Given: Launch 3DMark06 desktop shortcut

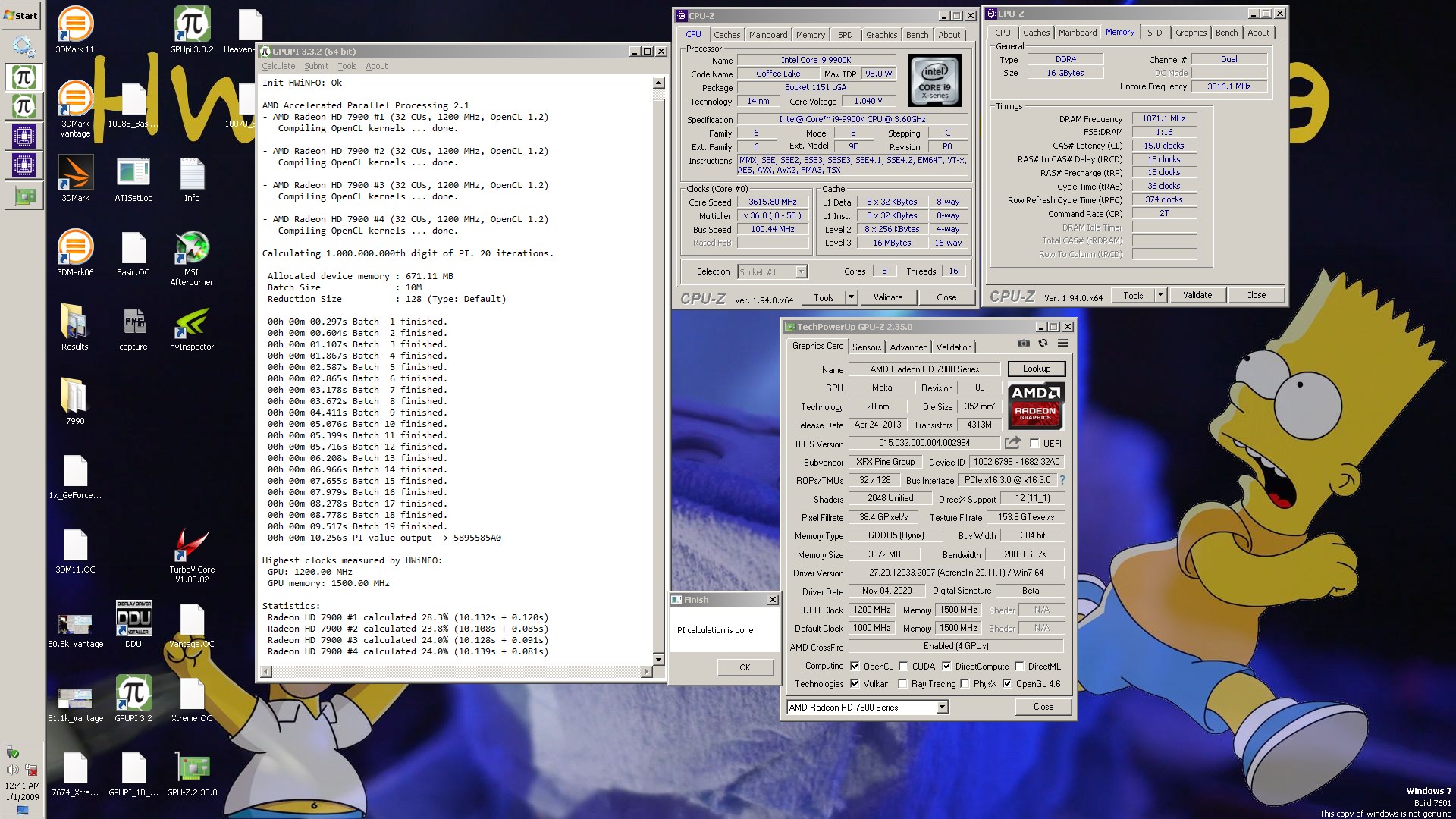Looking at the screenshot, I should [75, 253].
